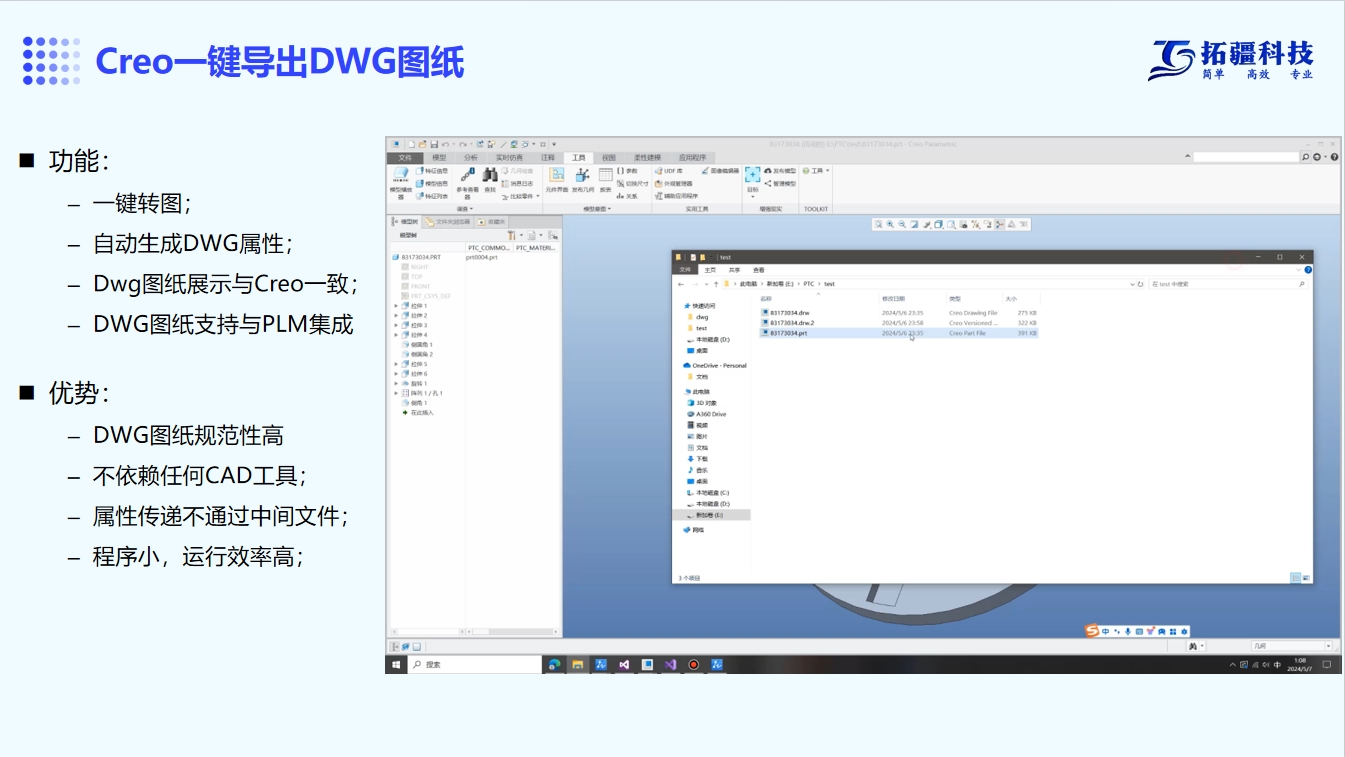Click Manage Models in Augmented Reality group
The width and height of the screenshot is (1345, 757).
click(x=780, y=184)
